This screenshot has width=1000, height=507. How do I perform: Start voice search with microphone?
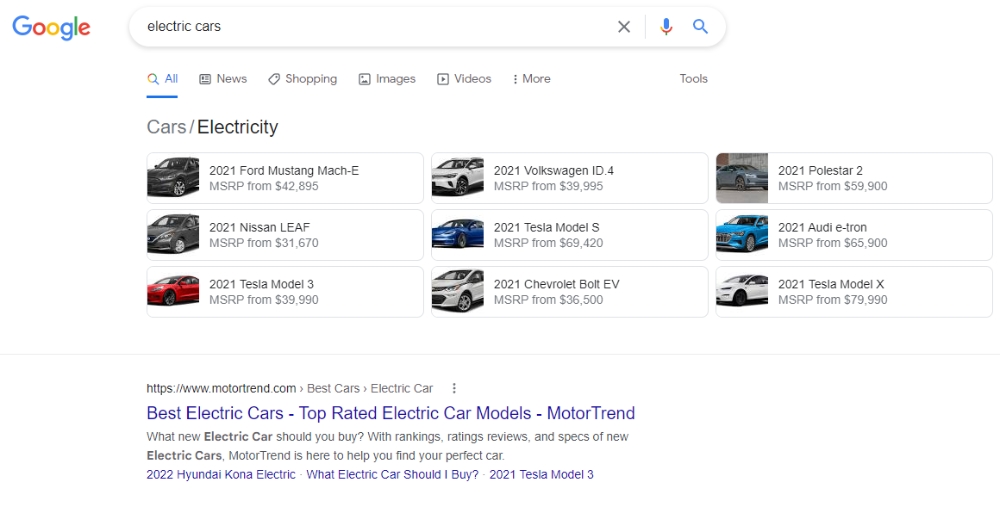click(x=666, y=27)
